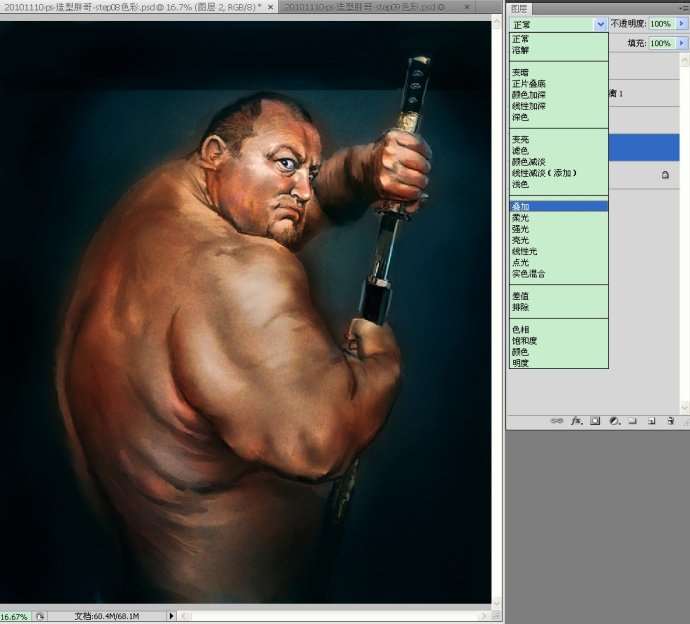Viewport: 690px width, 624px height.
Task: Click document size text 文档:60.4M/68.1M
Action: click(107, 617)
